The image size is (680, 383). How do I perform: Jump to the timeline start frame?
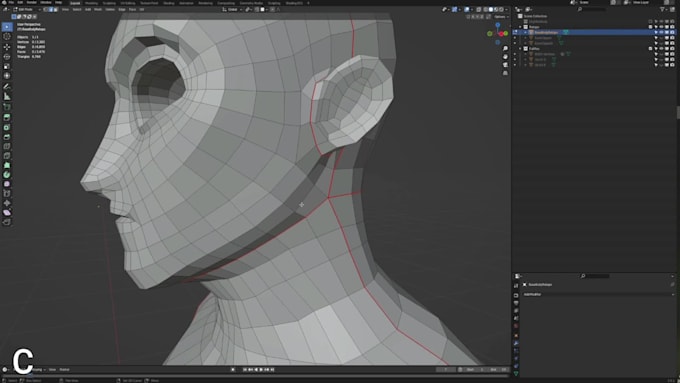coord(245,370)
